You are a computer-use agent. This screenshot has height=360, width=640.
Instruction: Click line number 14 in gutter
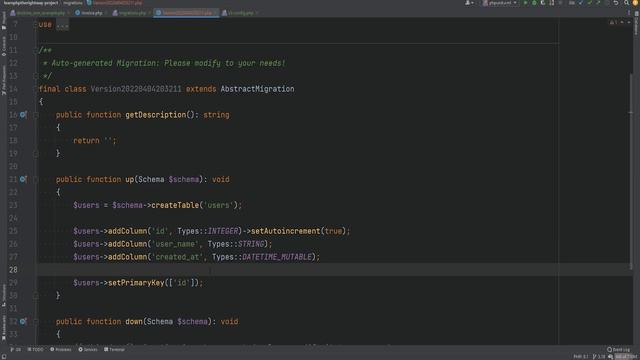(x=13, y=89)
